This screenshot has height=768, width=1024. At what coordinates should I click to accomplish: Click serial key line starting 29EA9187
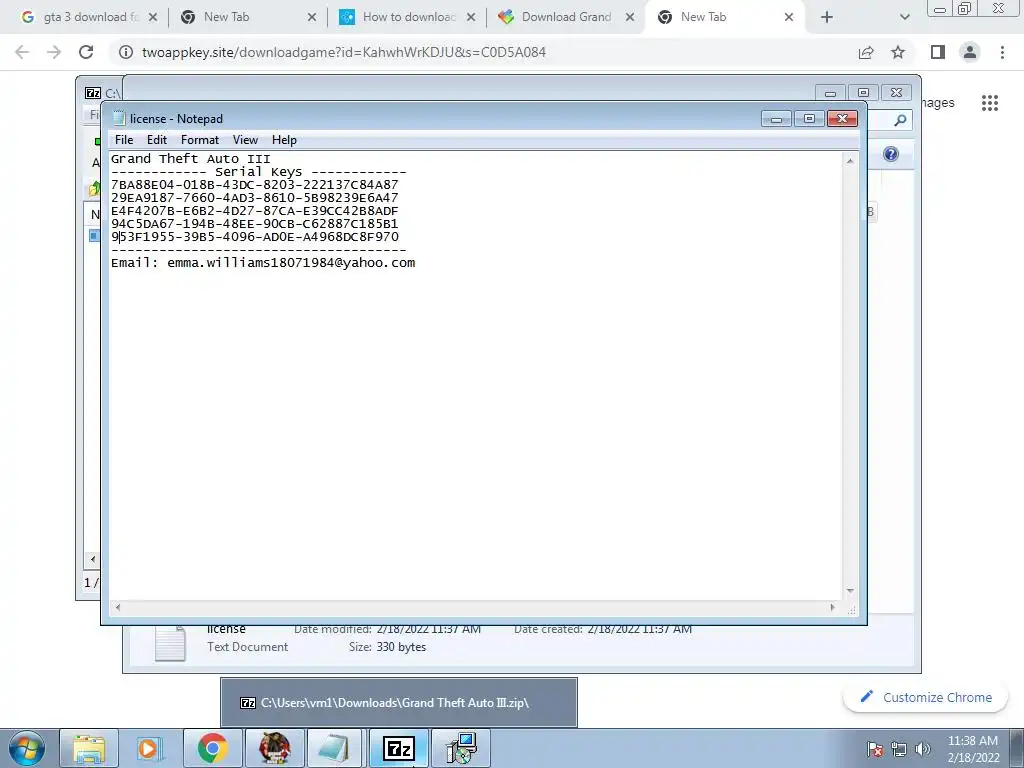[255, 198]
